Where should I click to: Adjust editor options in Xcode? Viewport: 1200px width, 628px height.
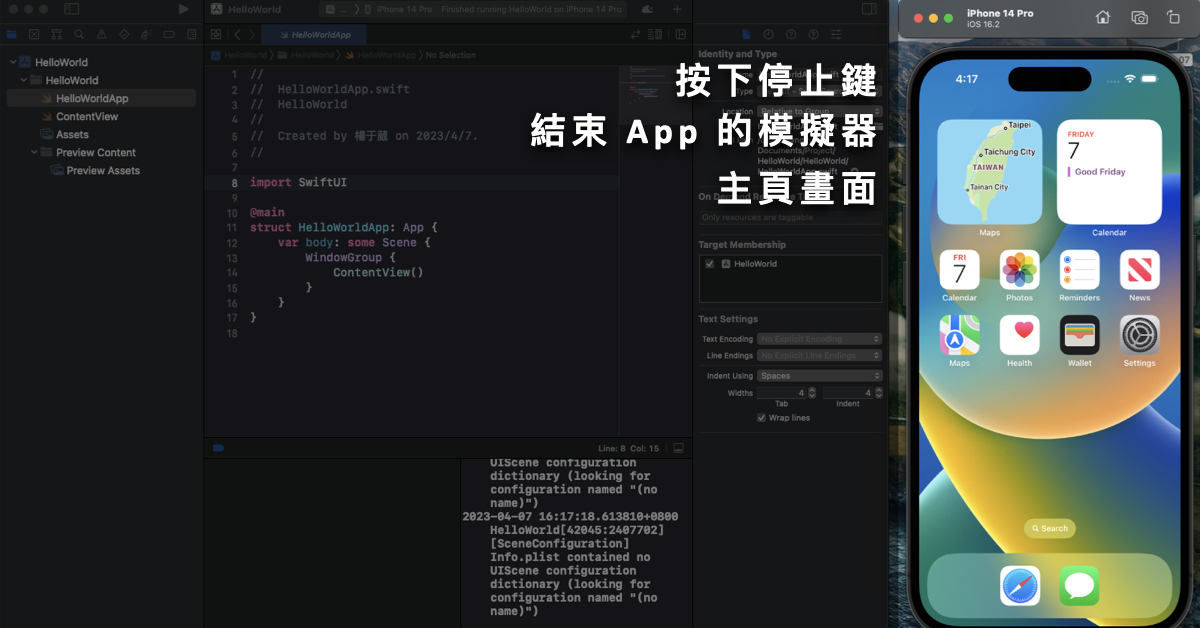pos(656,34)
